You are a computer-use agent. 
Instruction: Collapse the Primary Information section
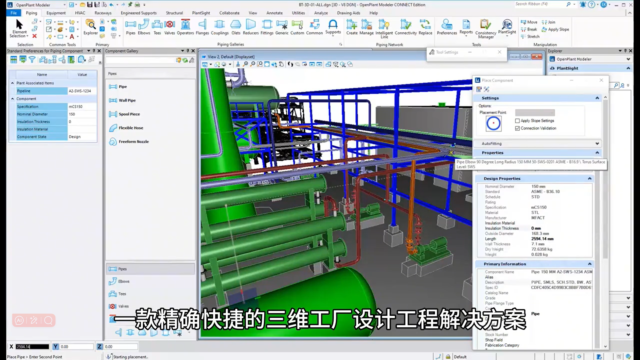pyautogui.click(x=589, y=264)
